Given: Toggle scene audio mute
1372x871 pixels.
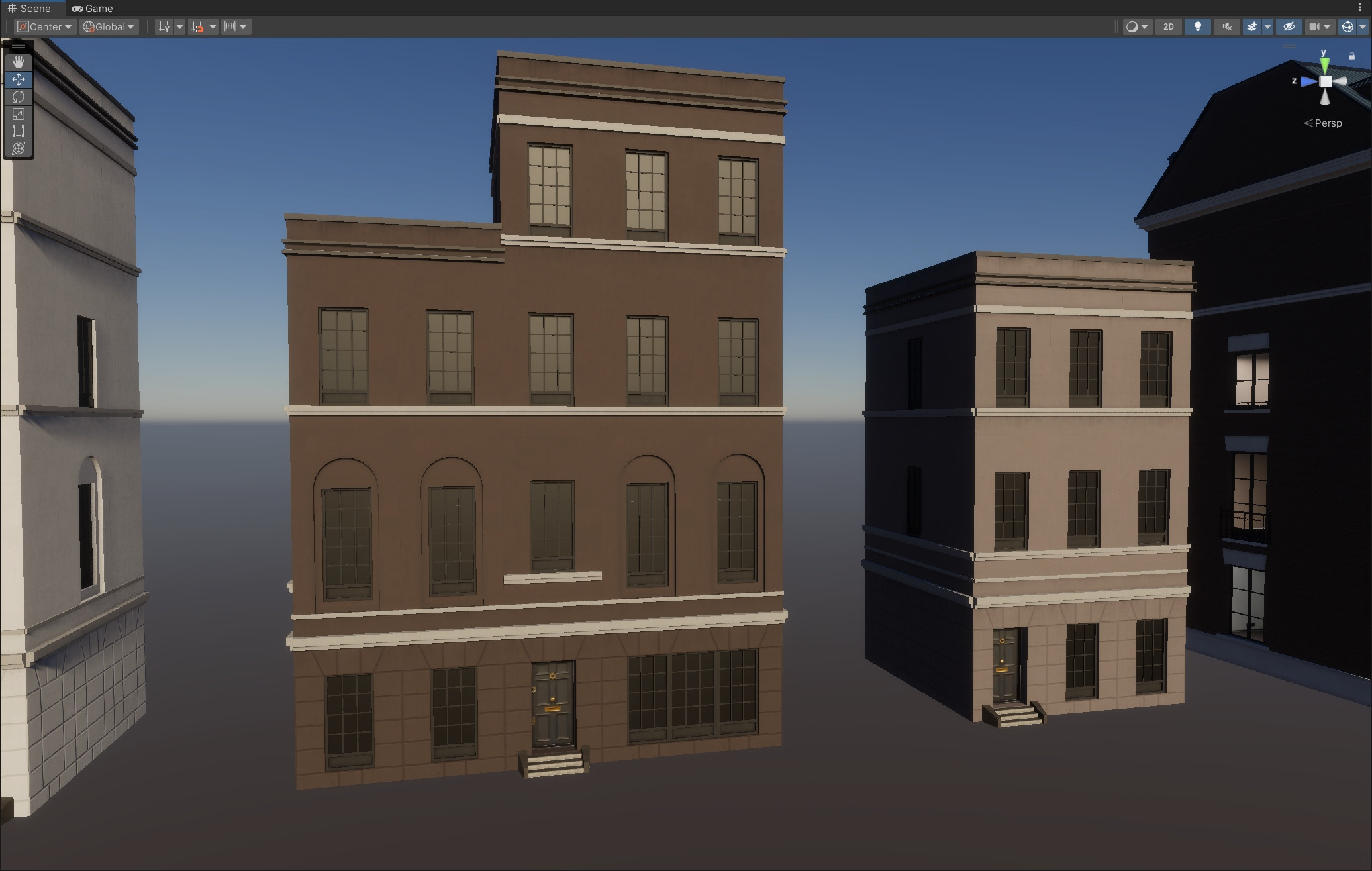Looking at the screenshot, I should coord(1226,26).
